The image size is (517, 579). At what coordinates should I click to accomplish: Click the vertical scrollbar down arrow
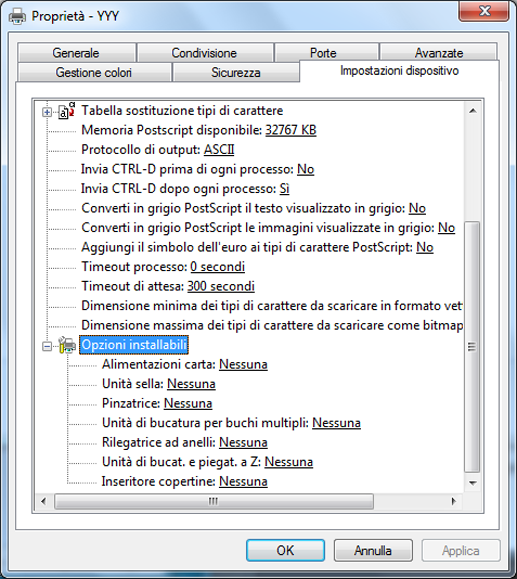472,483
